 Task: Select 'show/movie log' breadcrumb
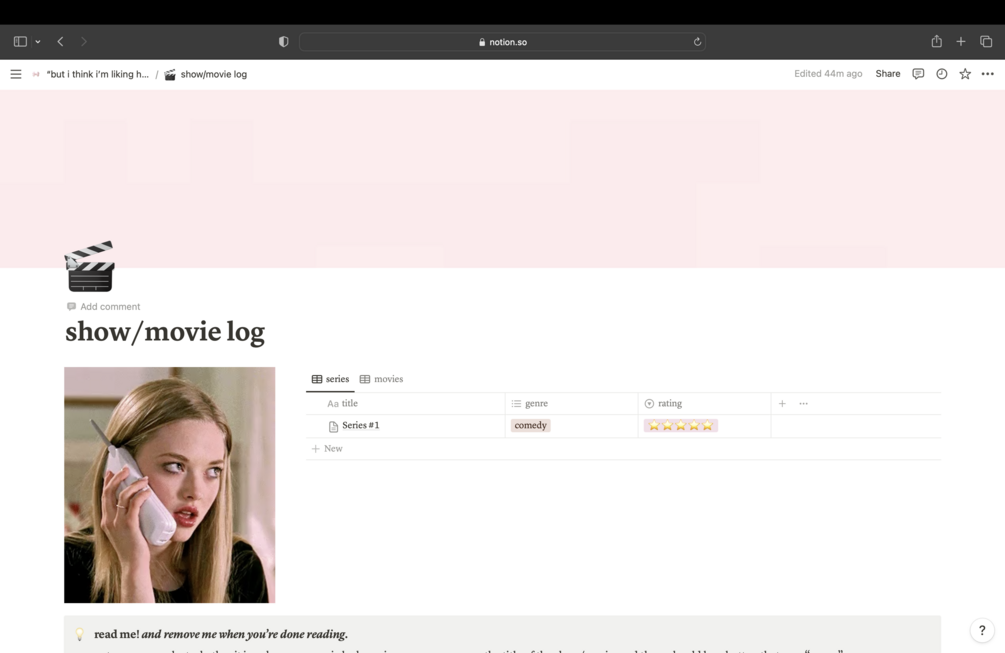point(213,74)
